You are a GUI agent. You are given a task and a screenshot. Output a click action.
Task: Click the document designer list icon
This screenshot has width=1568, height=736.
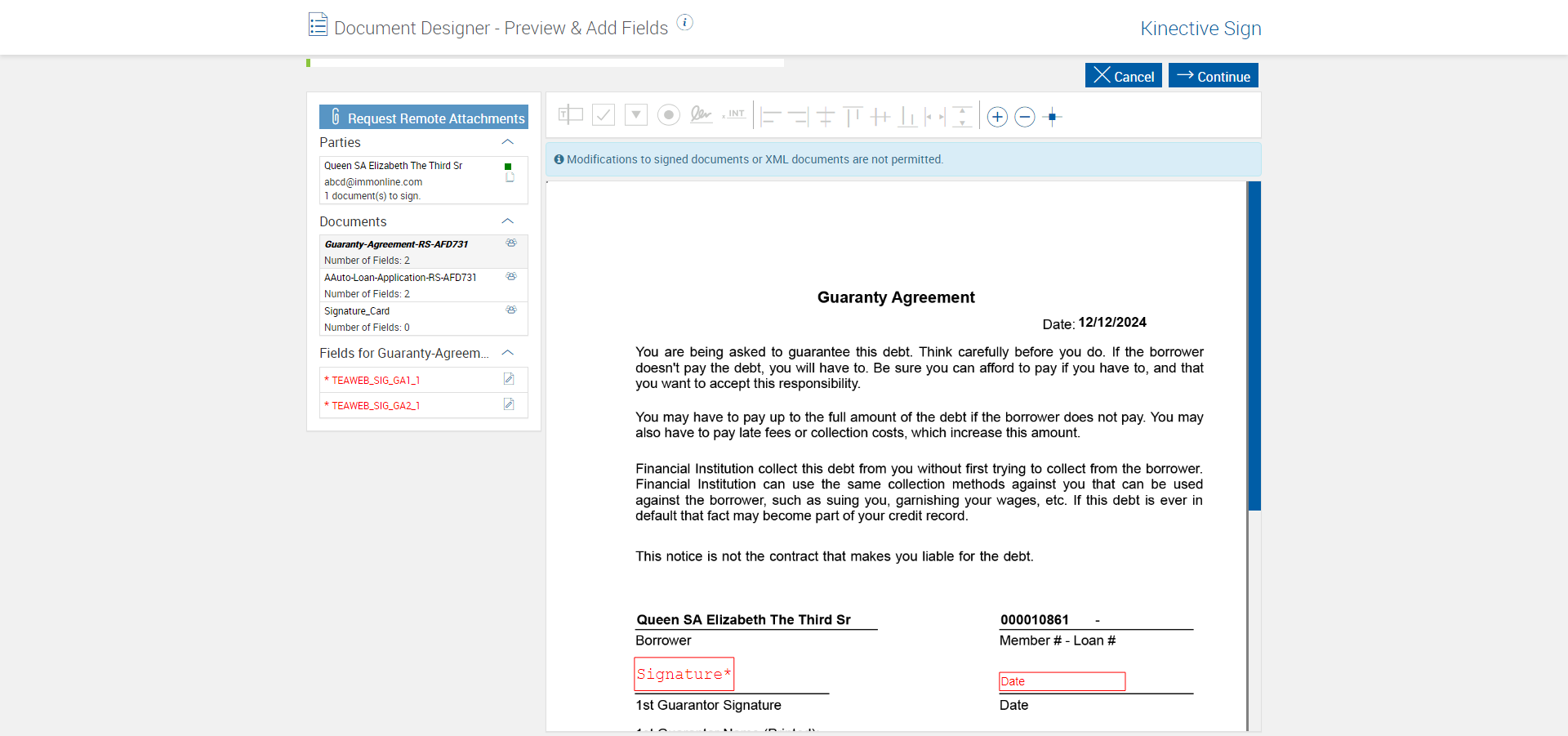click(318, 24)
